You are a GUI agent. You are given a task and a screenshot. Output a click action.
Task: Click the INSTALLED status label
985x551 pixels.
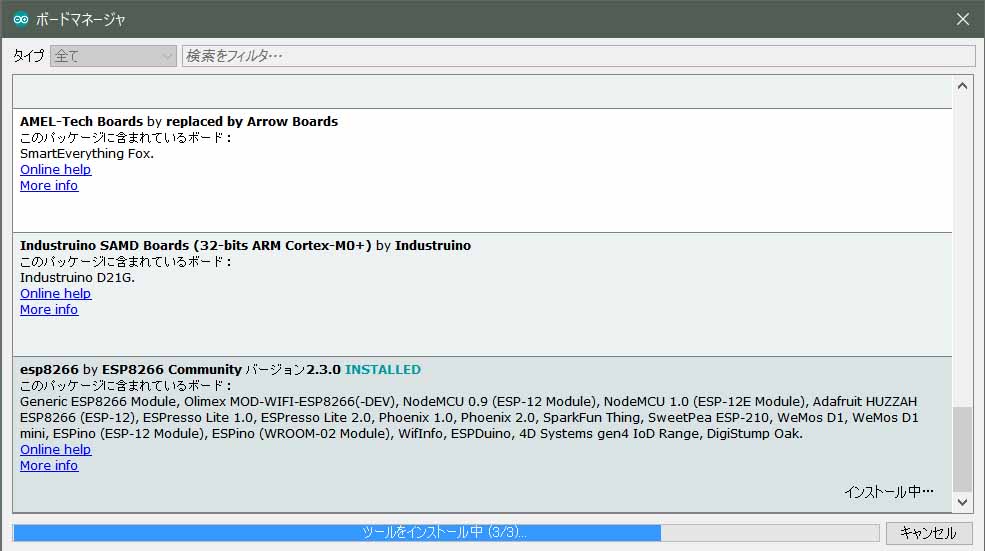click(383, 369)
